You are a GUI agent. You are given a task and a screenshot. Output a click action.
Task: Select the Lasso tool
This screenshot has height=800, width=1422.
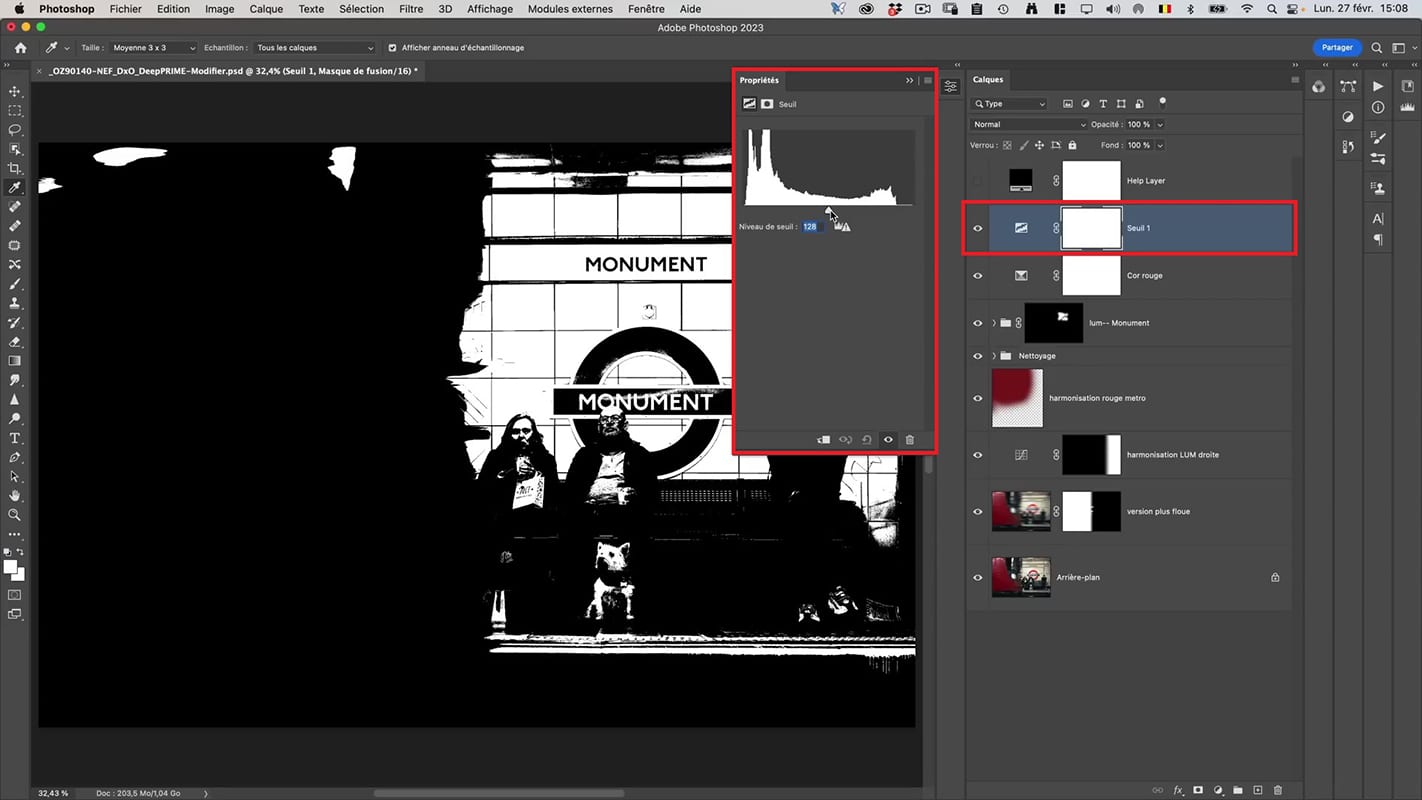click(x=15, y=130)
